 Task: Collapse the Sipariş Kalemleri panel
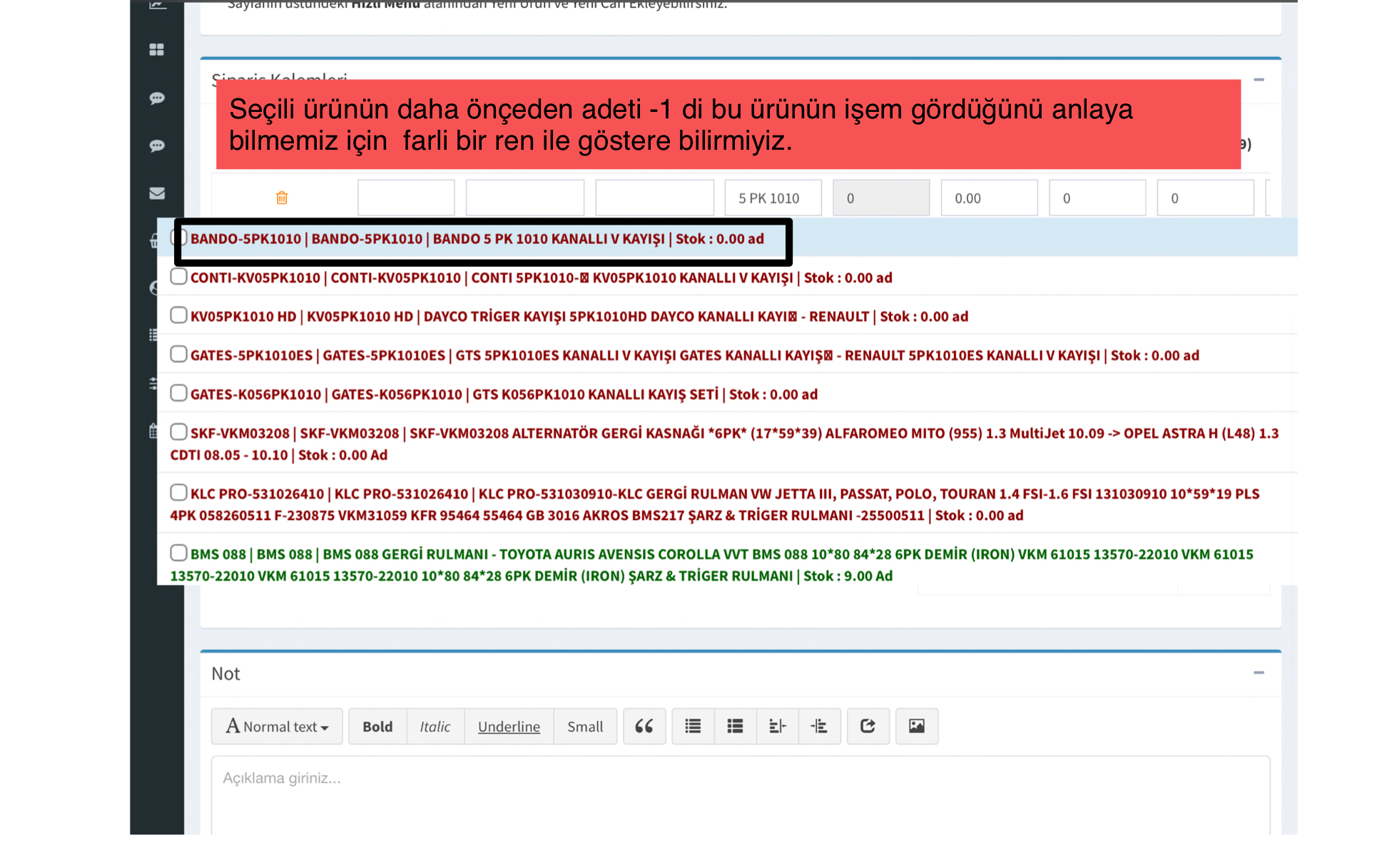point(1259,79)
